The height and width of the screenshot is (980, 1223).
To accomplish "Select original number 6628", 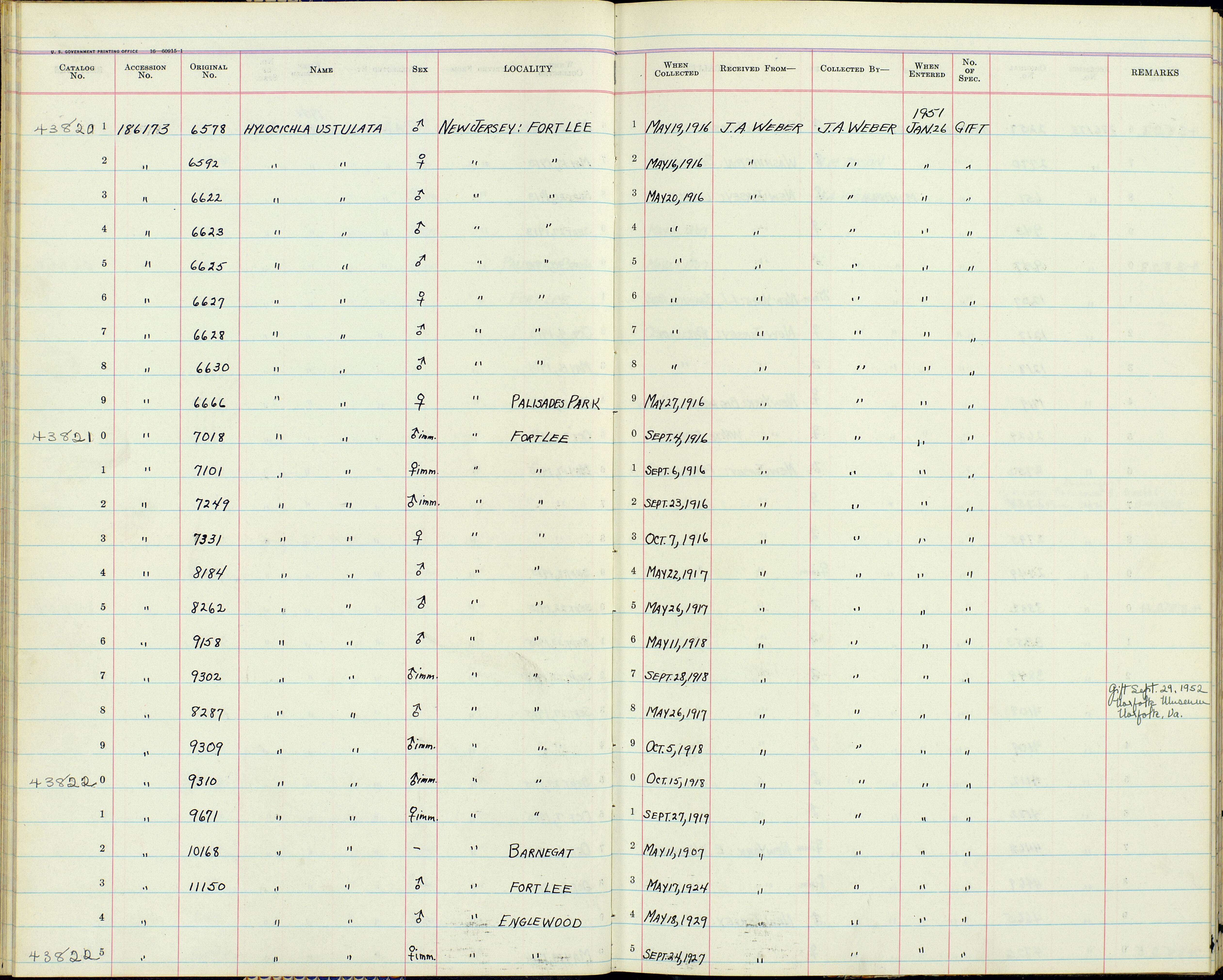I will (209, 335).
